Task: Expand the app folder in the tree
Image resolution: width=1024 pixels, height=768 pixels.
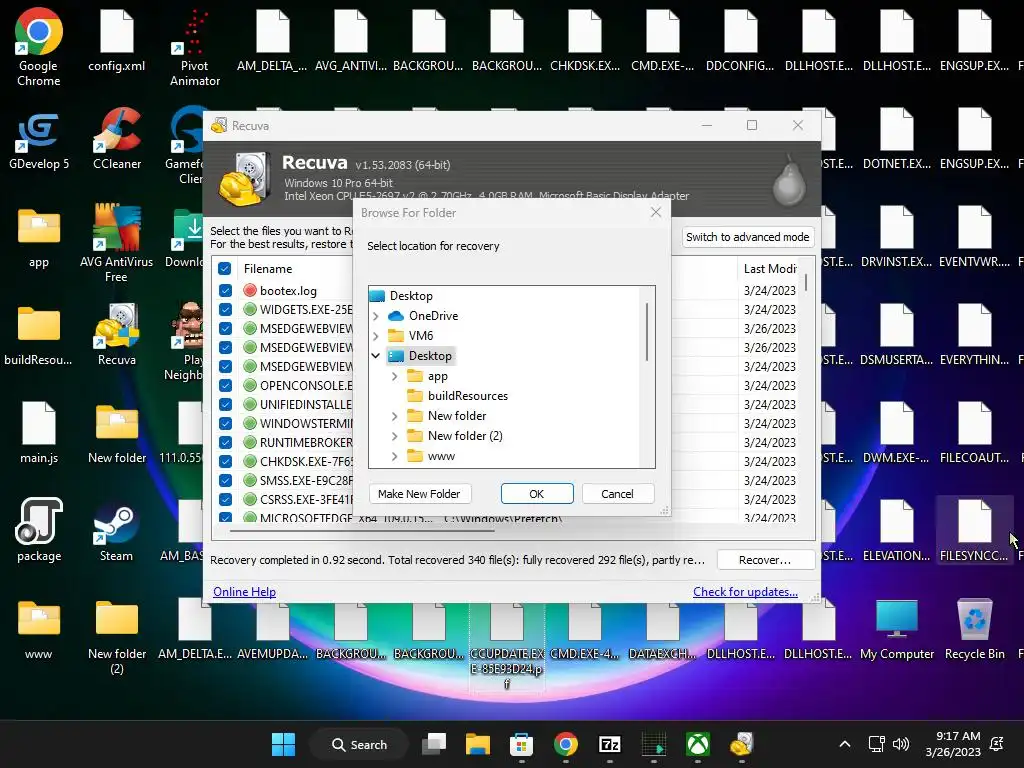Action: 394,376
